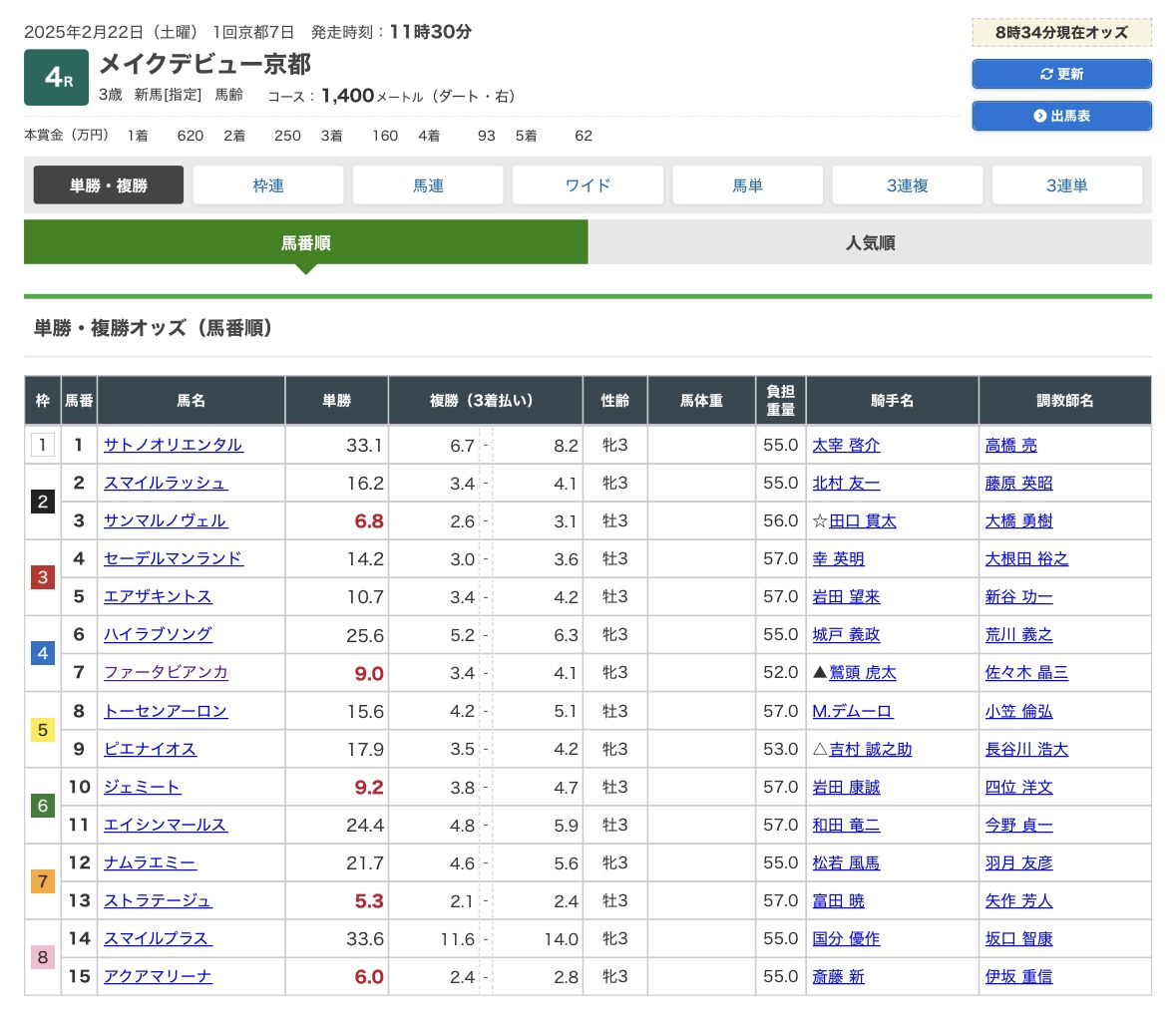Open jockey 国分 優作 link
Viewport: 1176px width, 1026px height.
pyautogui.click(x=846, y=939)
